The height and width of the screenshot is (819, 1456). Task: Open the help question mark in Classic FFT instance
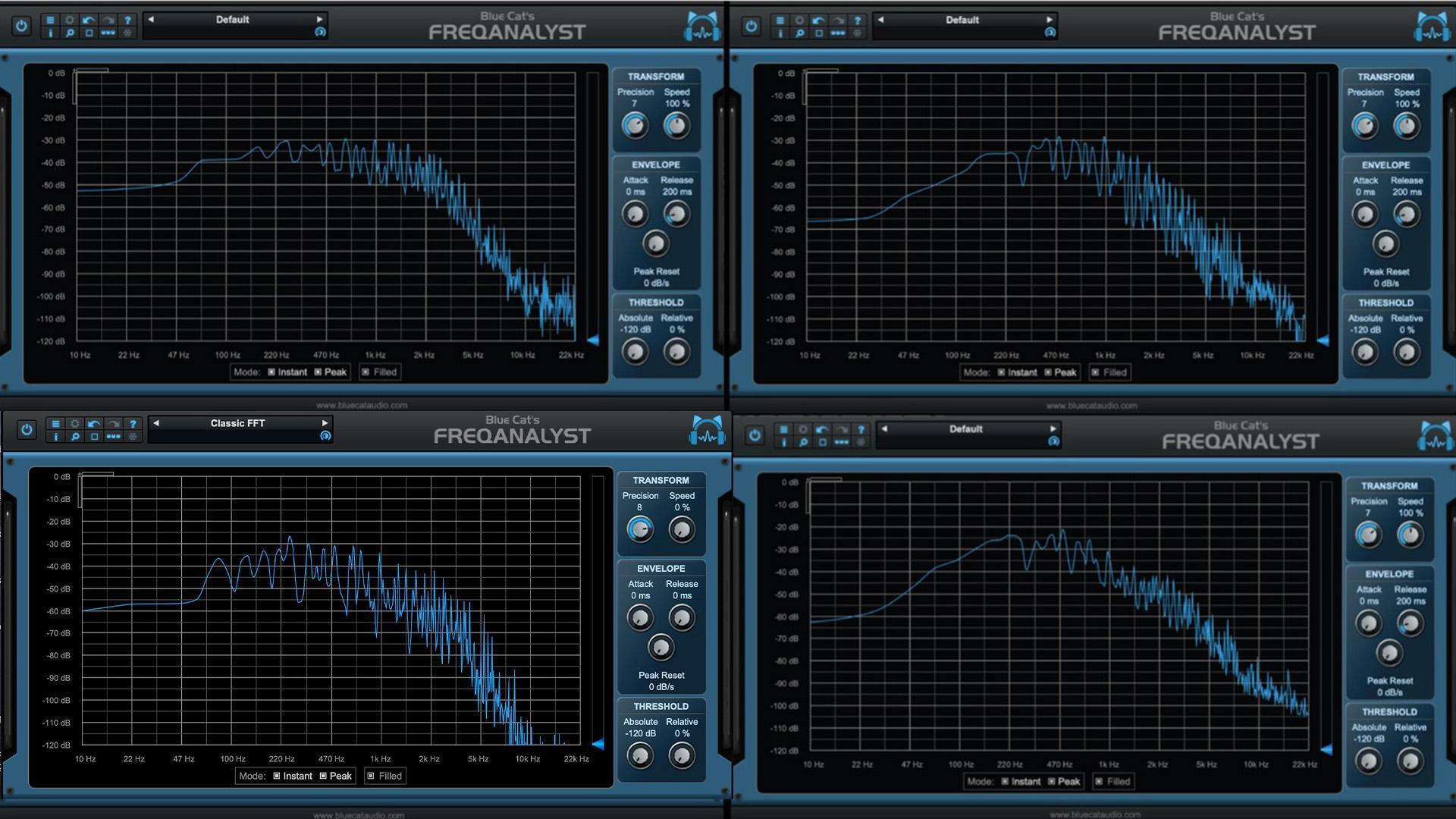(x=133, y=424)
